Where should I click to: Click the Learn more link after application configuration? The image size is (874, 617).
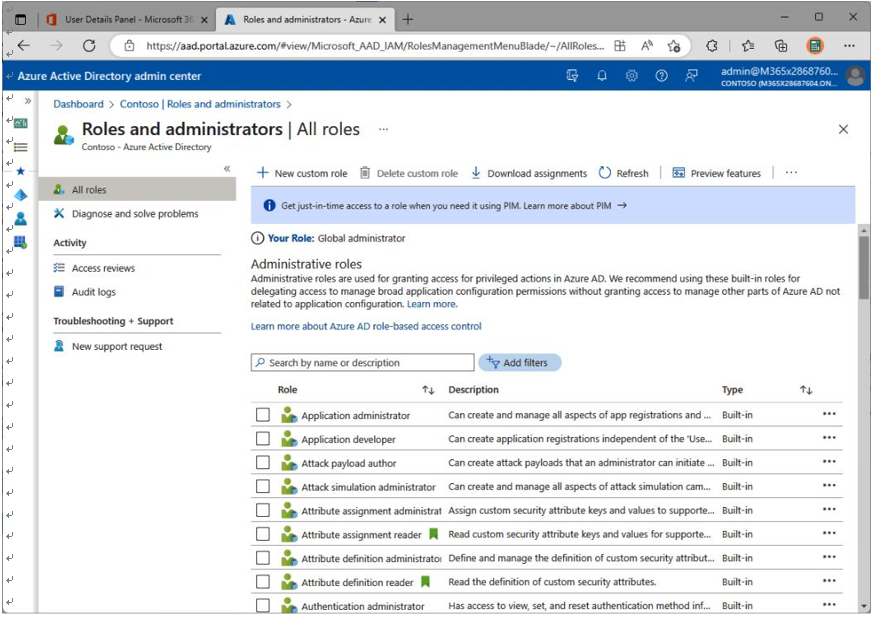(x=432, y=304)
